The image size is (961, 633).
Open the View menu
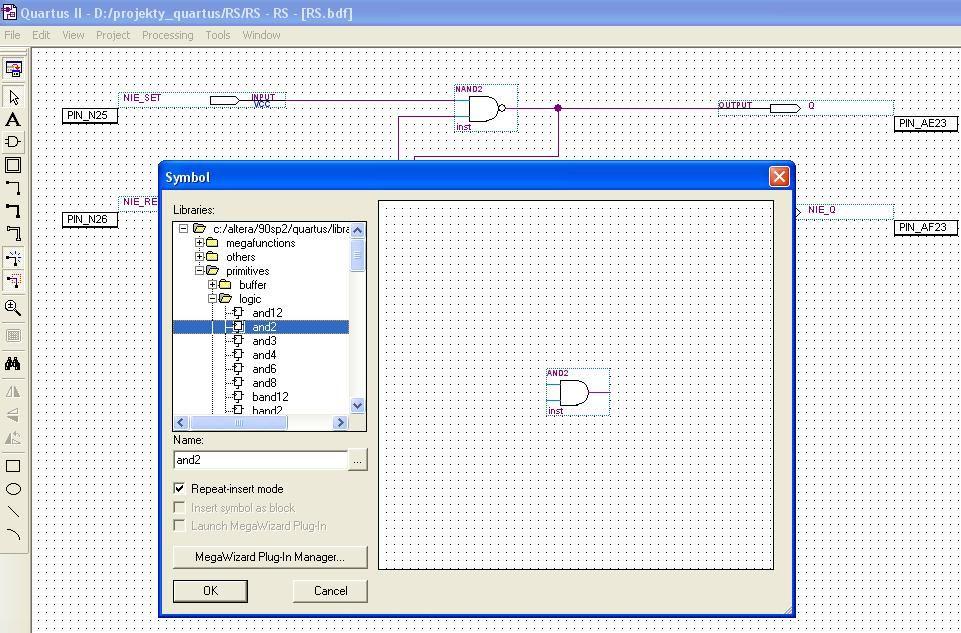click(73, 35)
